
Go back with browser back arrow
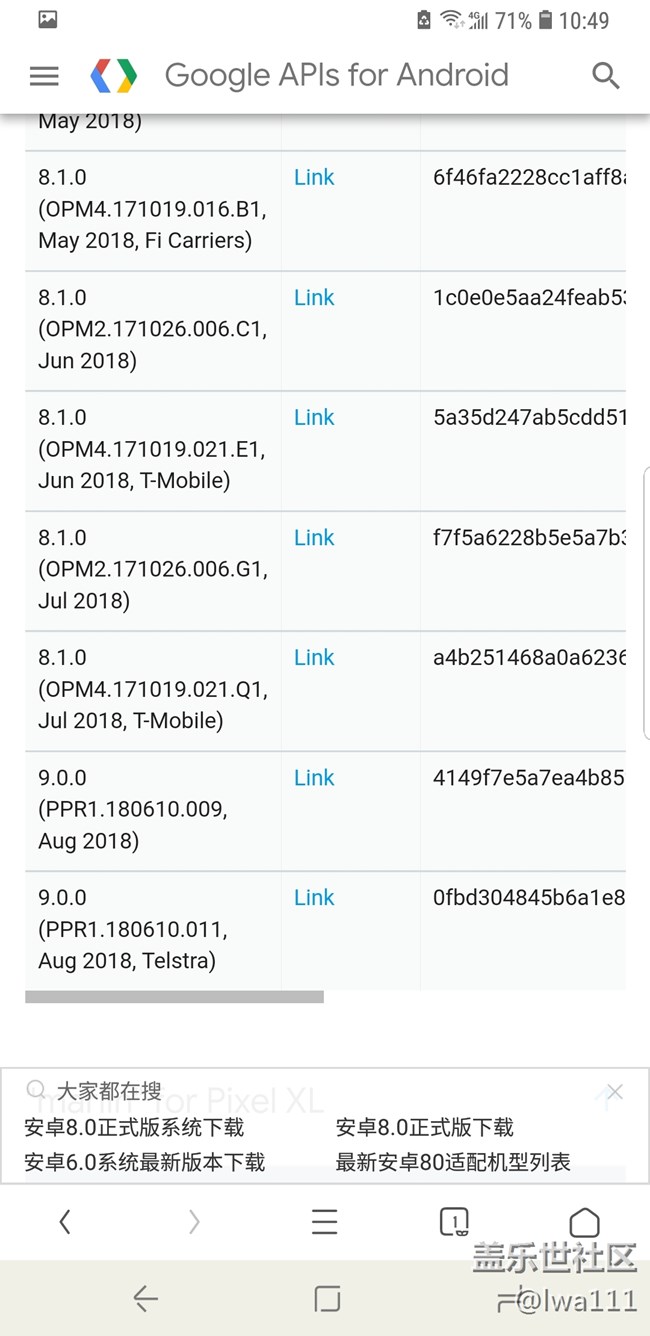pos(65,1221)
